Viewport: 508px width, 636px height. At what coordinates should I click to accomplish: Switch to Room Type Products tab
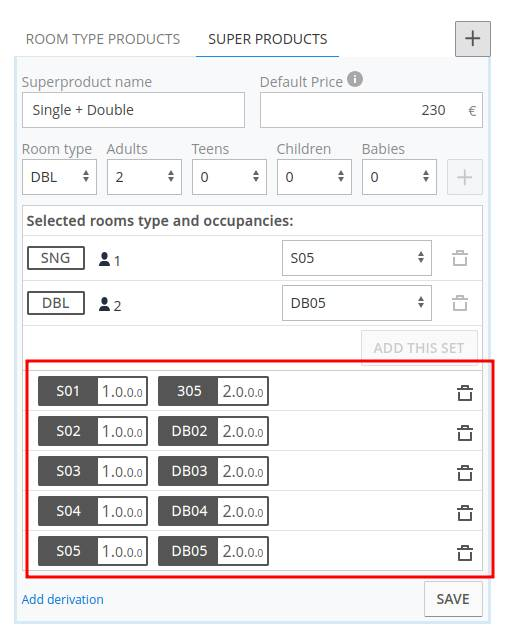(103, 39)
